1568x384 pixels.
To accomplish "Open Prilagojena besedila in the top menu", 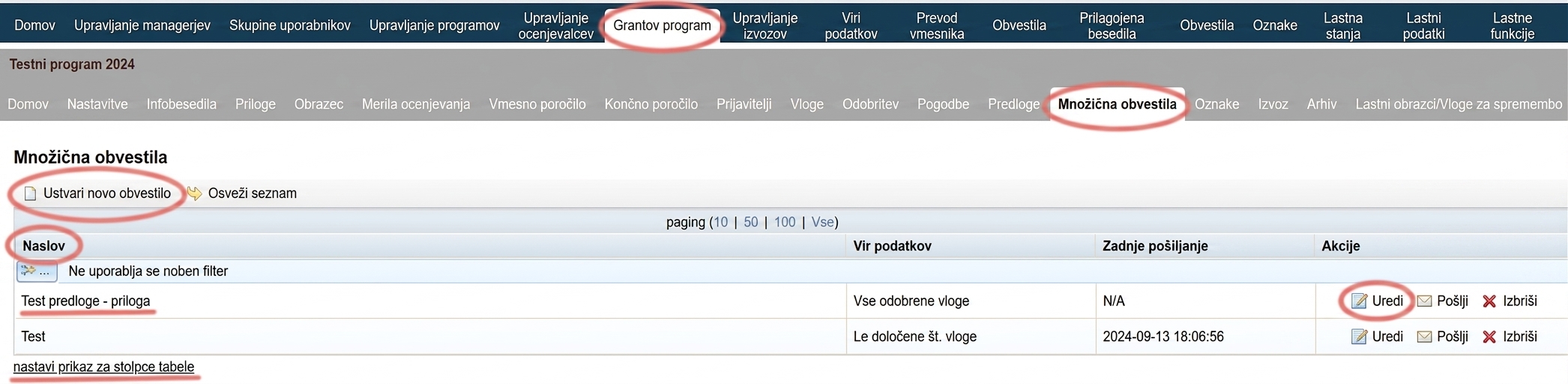I will 1112,25.
